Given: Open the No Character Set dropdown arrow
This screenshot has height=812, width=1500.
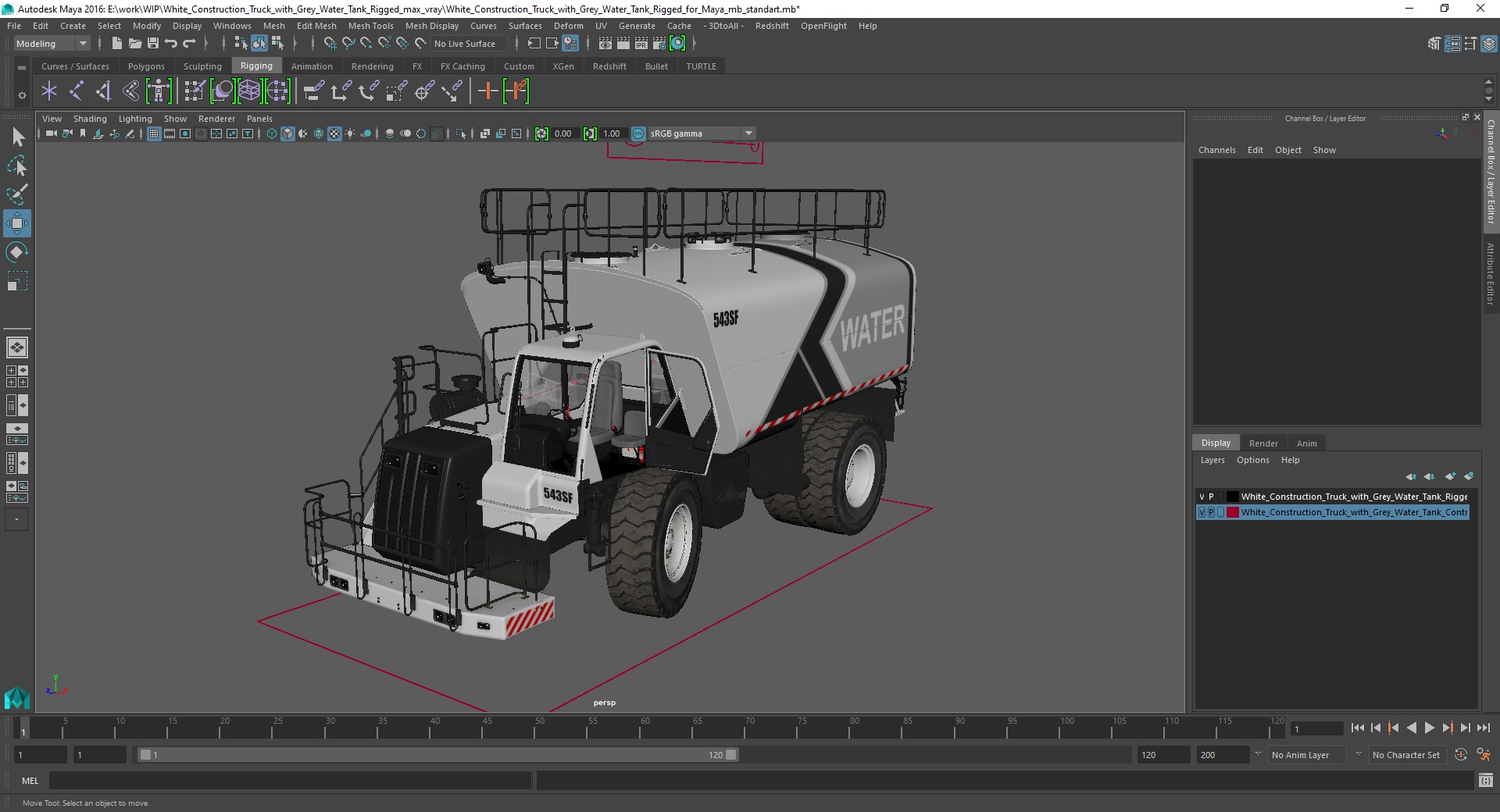Looking at the screenshot, I should [1359, 754].
